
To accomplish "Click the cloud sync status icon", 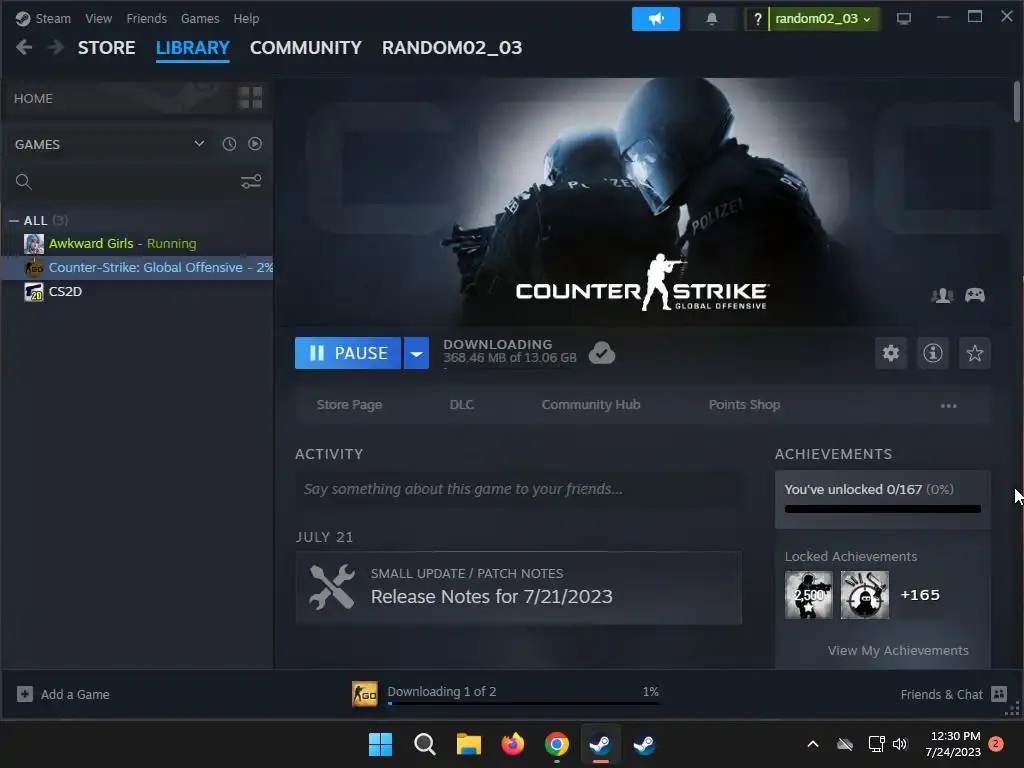I will coord(601,353).
